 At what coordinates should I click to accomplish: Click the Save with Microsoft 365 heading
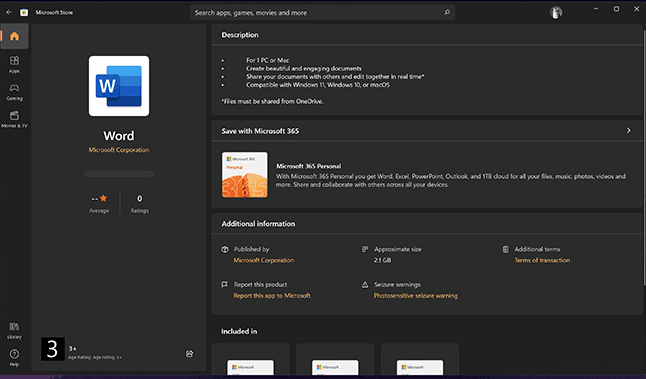[x=260, y=131]
